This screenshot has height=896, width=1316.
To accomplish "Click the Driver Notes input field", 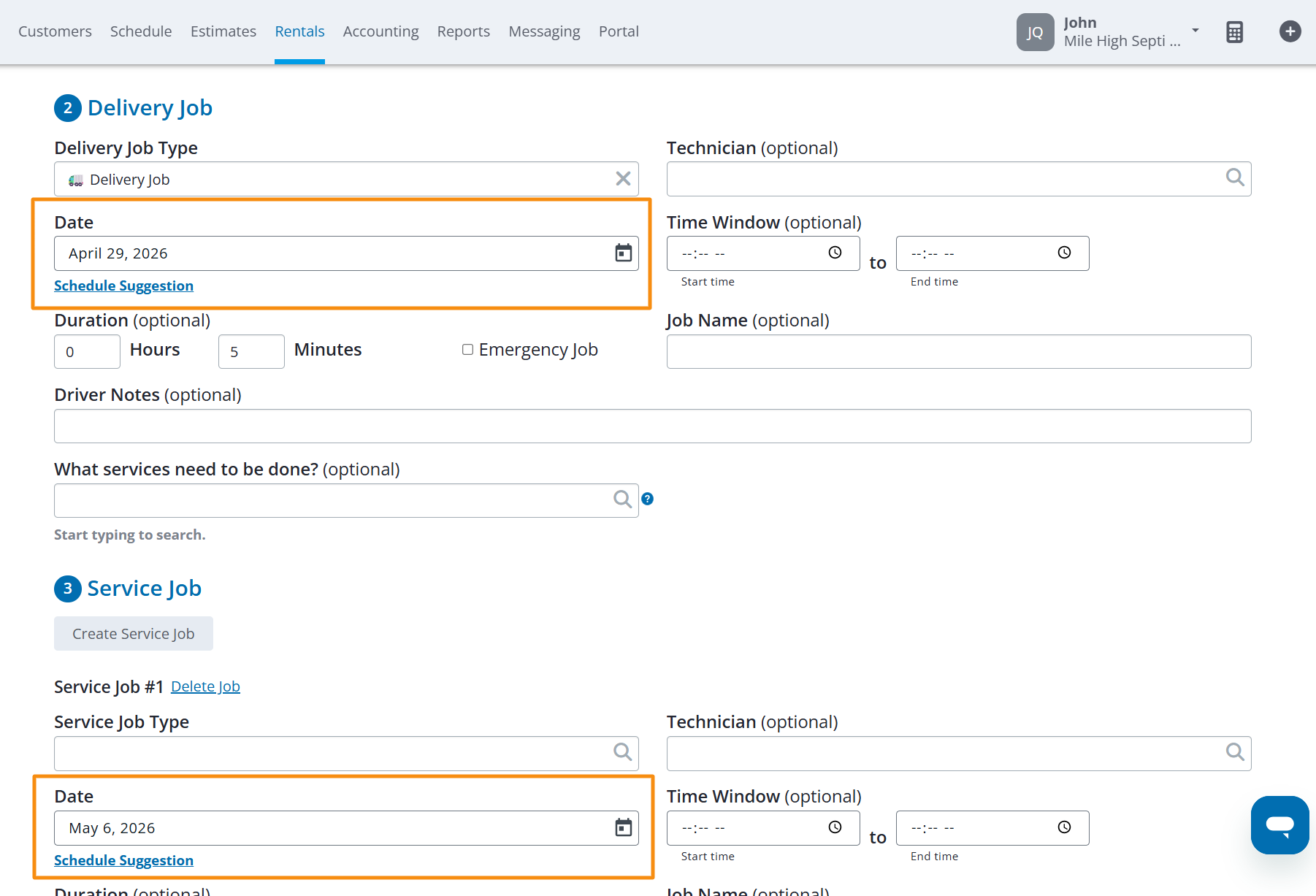I will click(x=652, y=426).
